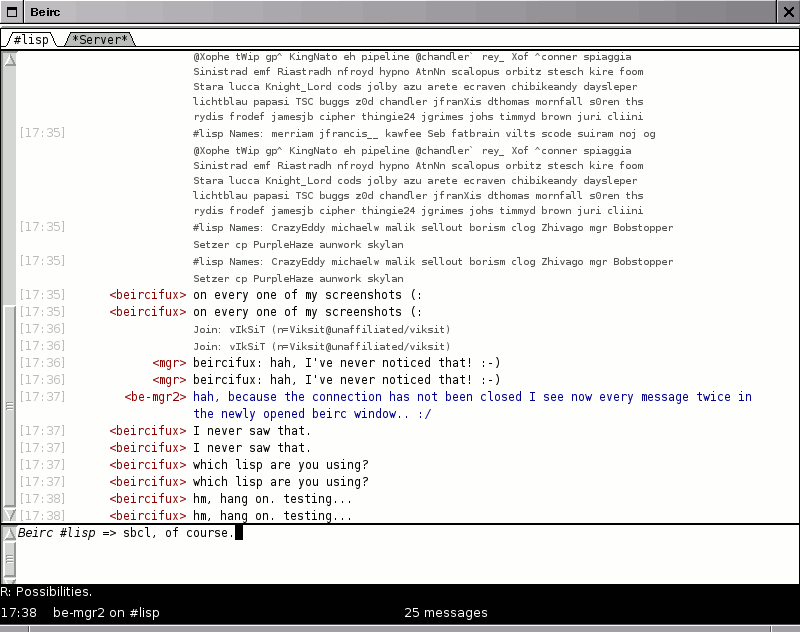The image size is (800, 632).
Task: Click the first 'on every one of my screenshots' message
Action: coord(308,295)
